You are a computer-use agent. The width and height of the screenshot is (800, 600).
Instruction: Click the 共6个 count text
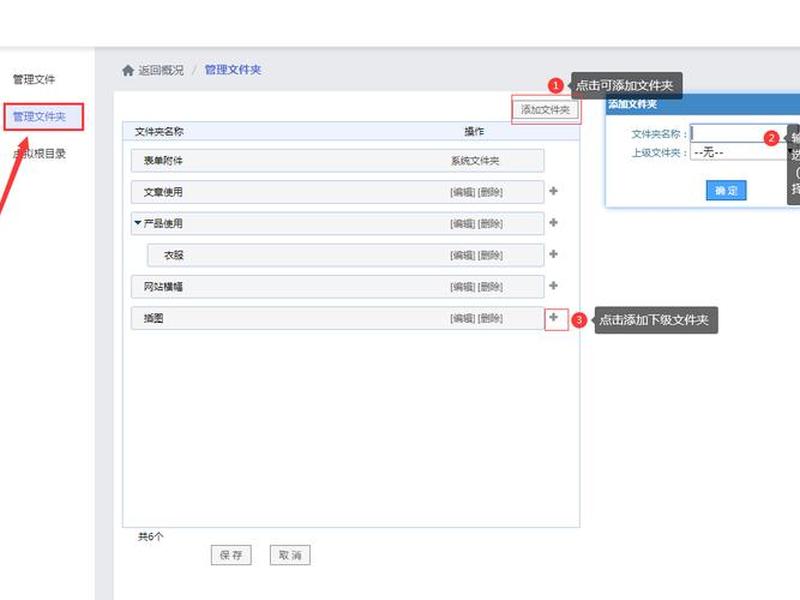click(x=151, y=537)
